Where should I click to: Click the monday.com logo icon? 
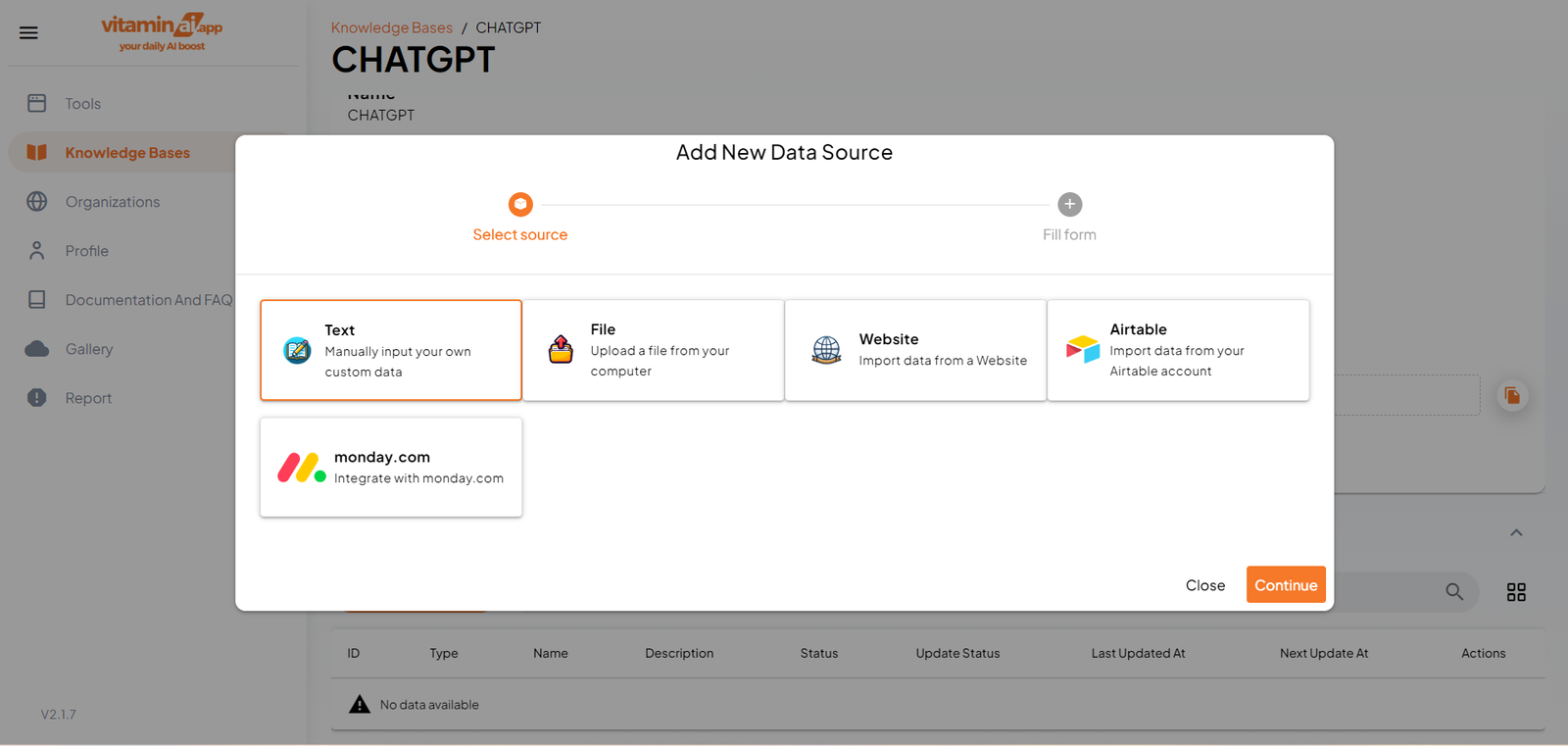point(302,468)
